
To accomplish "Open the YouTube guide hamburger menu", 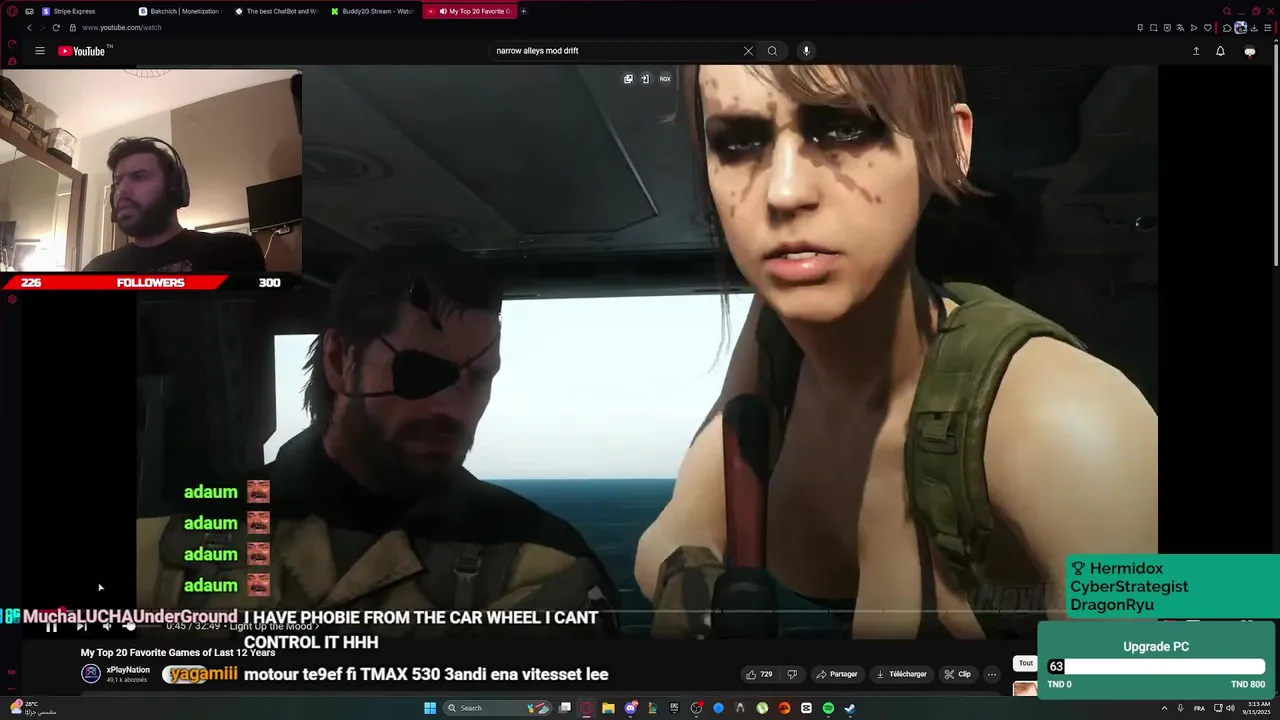I will (x=40, y=51).
